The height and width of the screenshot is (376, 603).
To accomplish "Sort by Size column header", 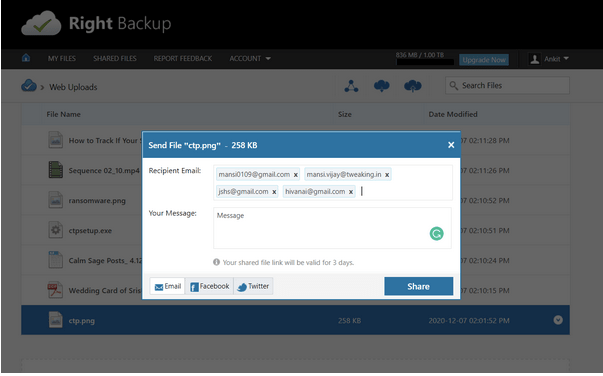I will click(345, 114).
